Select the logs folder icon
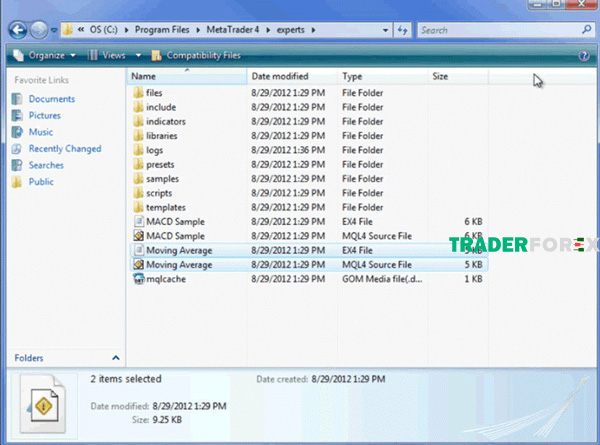 pyautogui.click(x=138, y=150)
